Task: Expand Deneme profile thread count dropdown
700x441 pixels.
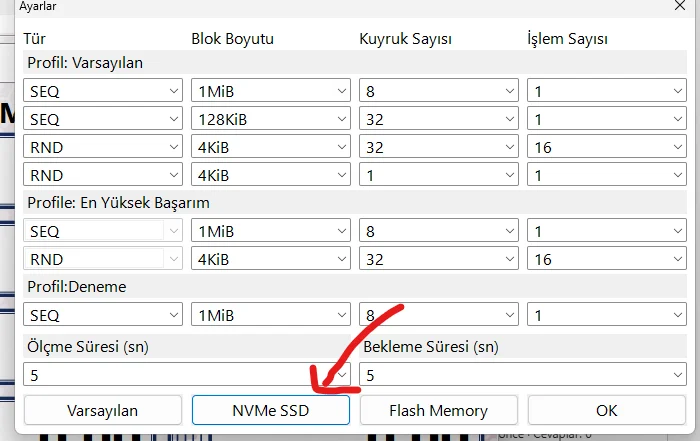Action: click(606, 314)
